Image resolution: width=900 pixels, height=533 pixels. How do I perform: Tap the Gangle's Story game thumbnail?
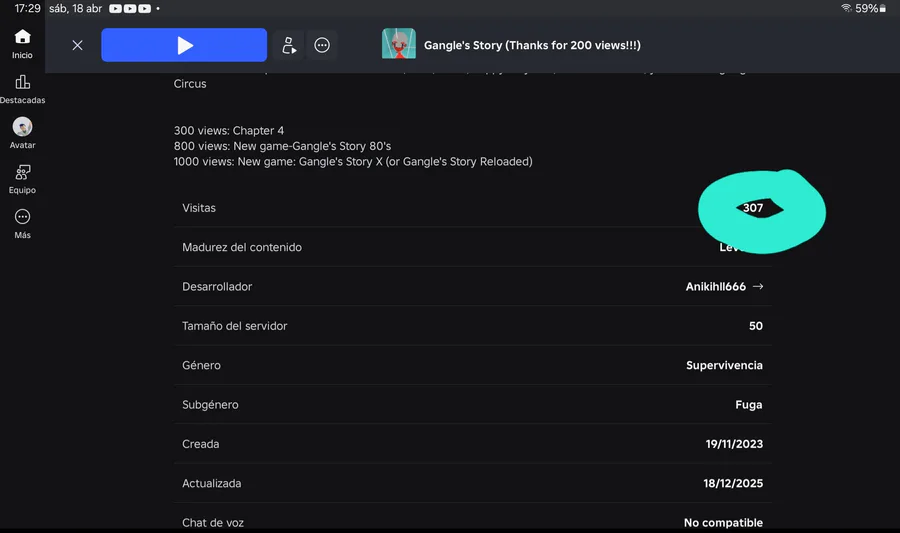pos(399,44)
